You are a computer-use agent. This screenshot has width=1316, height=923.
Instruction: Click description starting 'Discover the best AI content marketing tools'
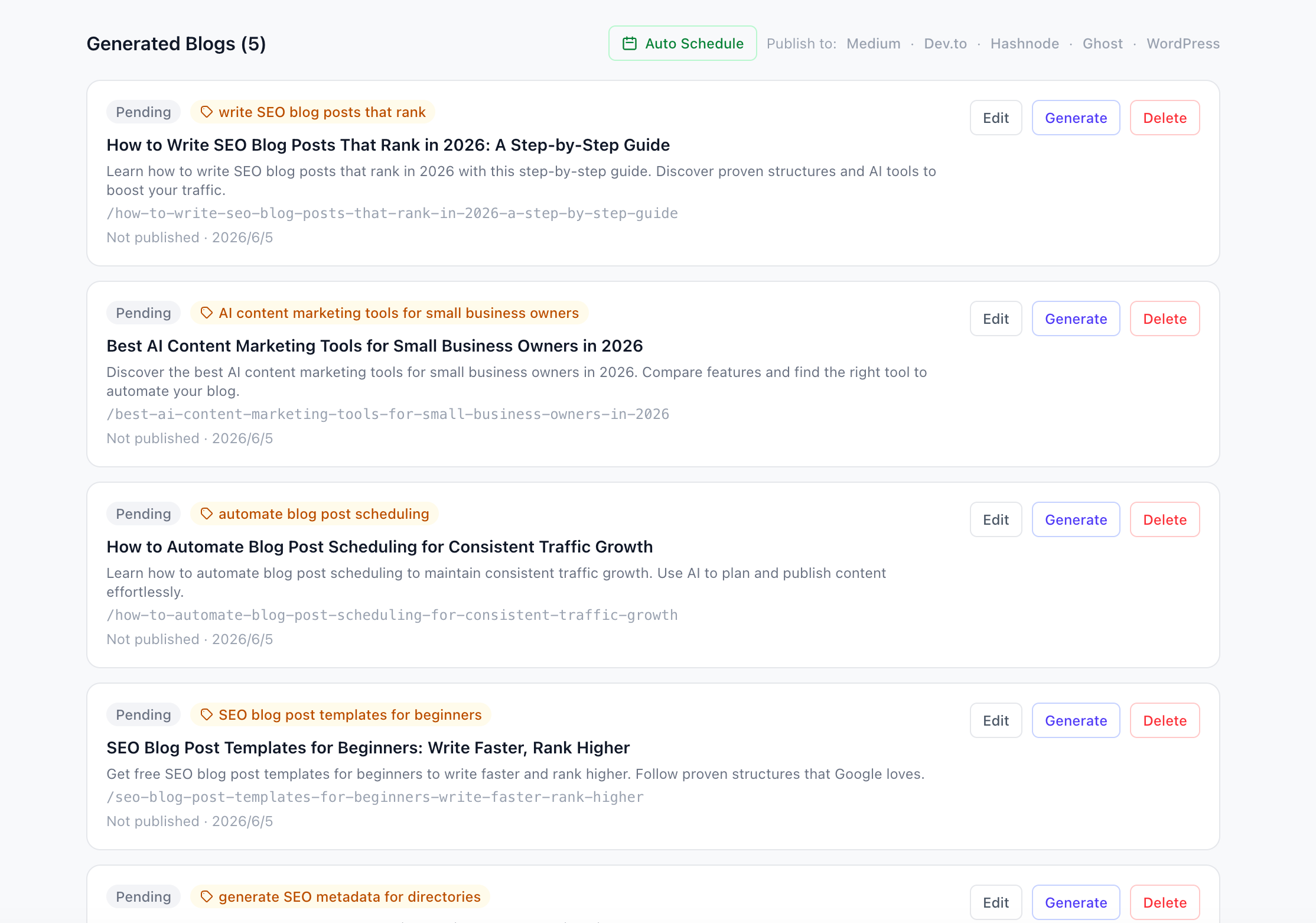[517, 382]
